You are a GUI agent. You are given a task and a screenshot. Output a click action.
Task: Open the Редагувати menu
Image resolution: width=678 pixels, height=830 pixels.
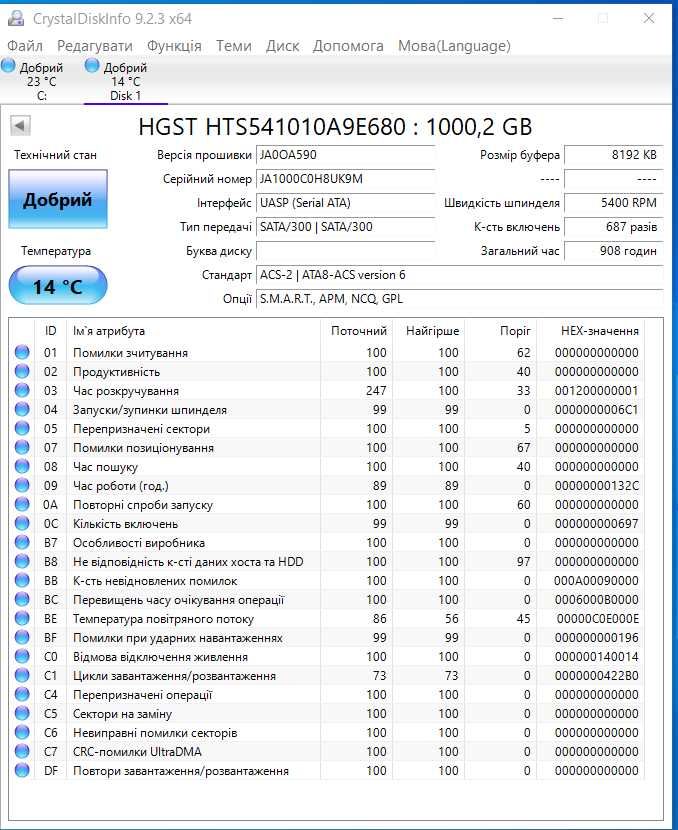[x=95, y=46]
